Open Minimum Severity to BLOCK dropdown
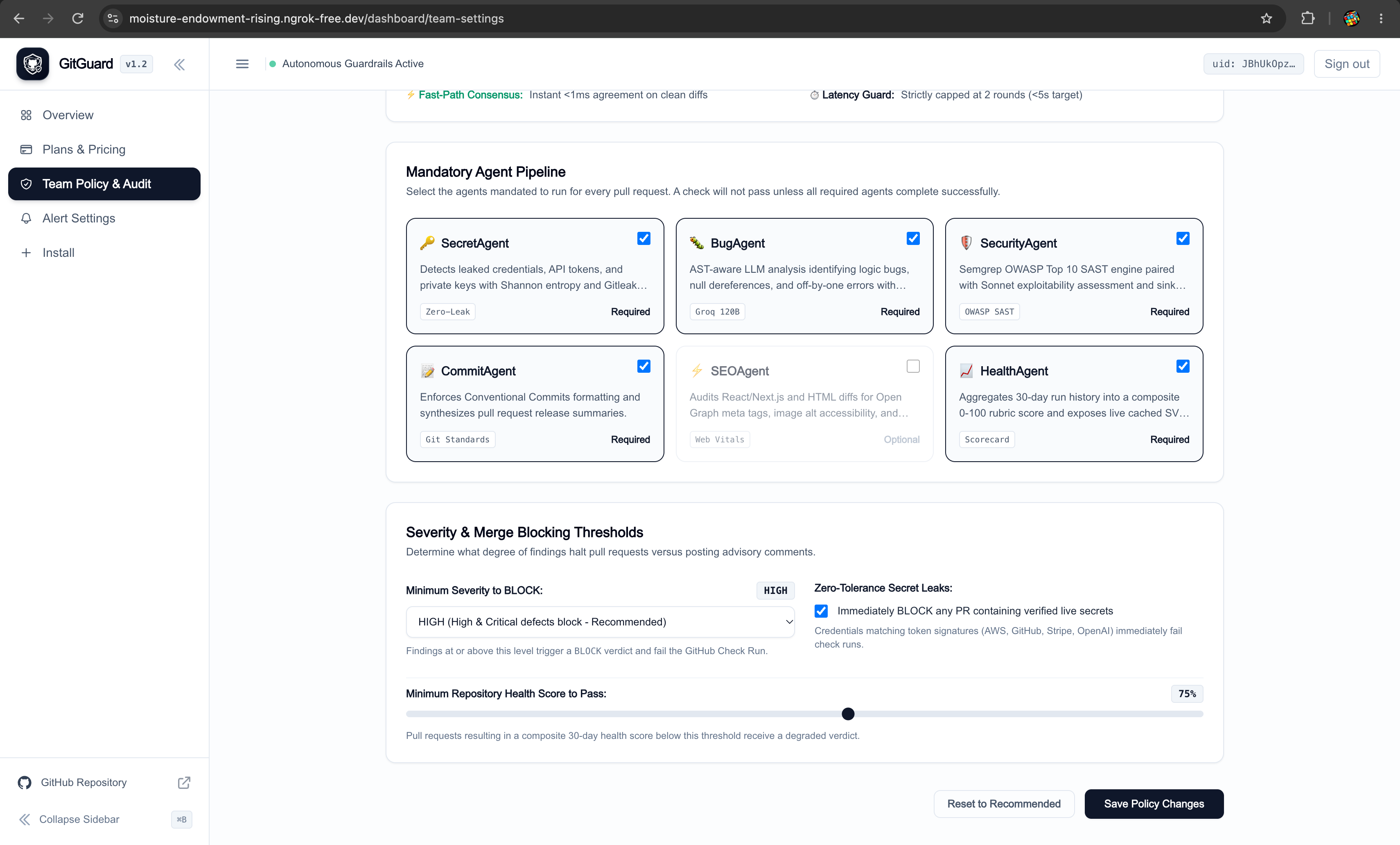This screenshot has height=845, width=1400. (x=600, y=622)
